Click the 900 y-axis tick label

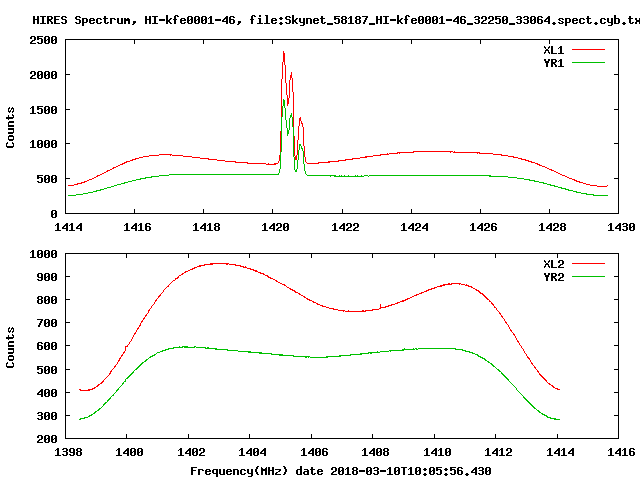pyautogui.click(x=47, y=277)
